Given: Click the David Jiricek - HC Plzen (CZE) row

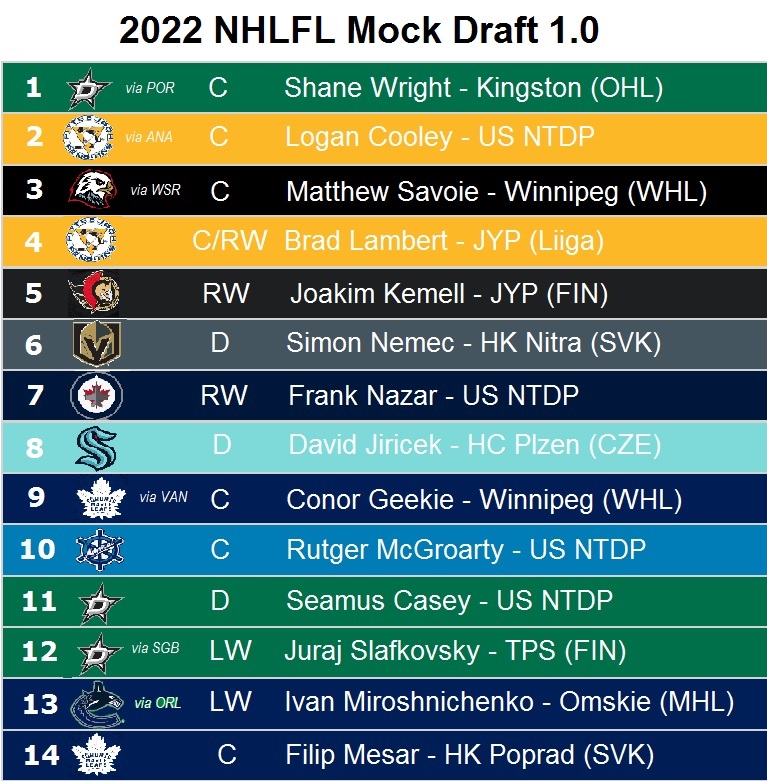Looking at the screenshot, I should [474, 445].
